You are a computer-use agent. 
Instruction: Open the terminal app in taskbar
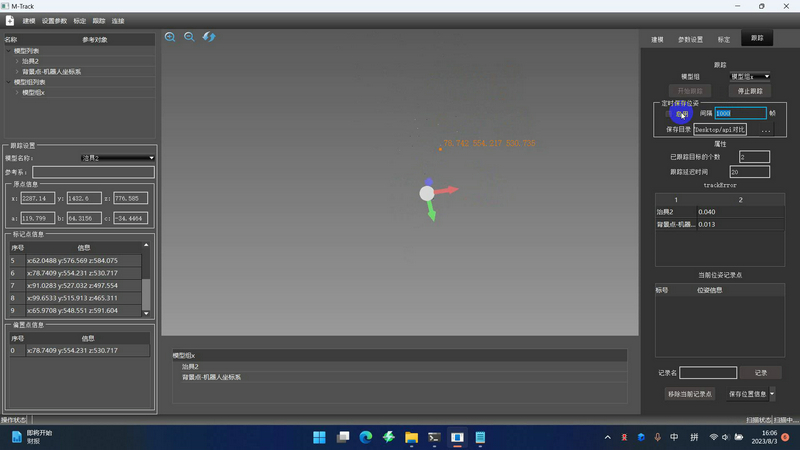coord(434,437)
